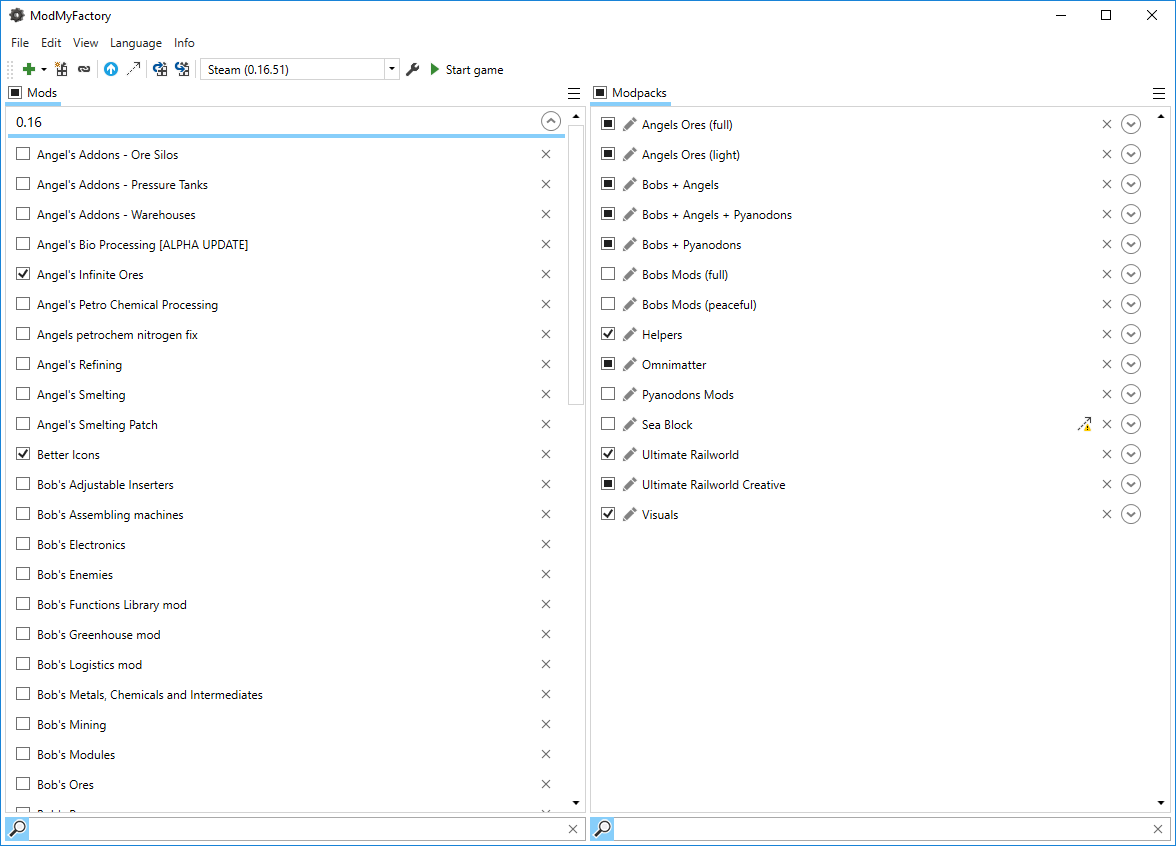Click the modpacks search magnifier icon

(602, 829)
